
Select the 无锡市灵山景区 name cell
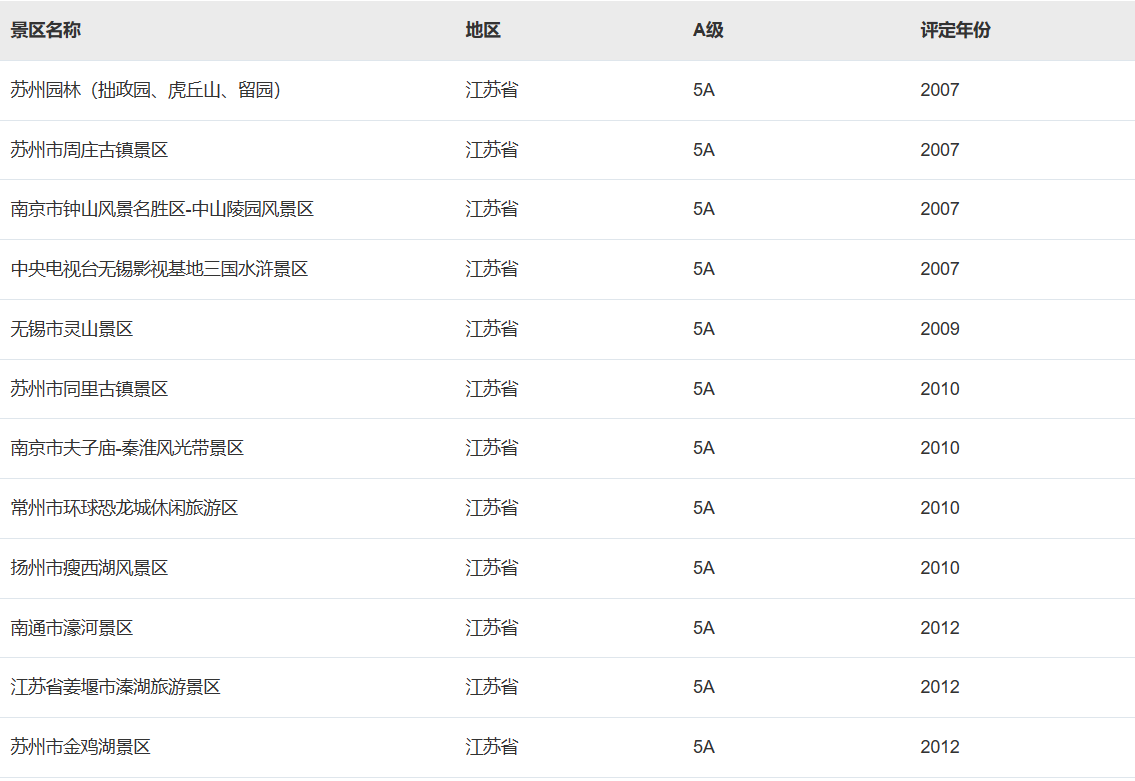click(72, 329)
